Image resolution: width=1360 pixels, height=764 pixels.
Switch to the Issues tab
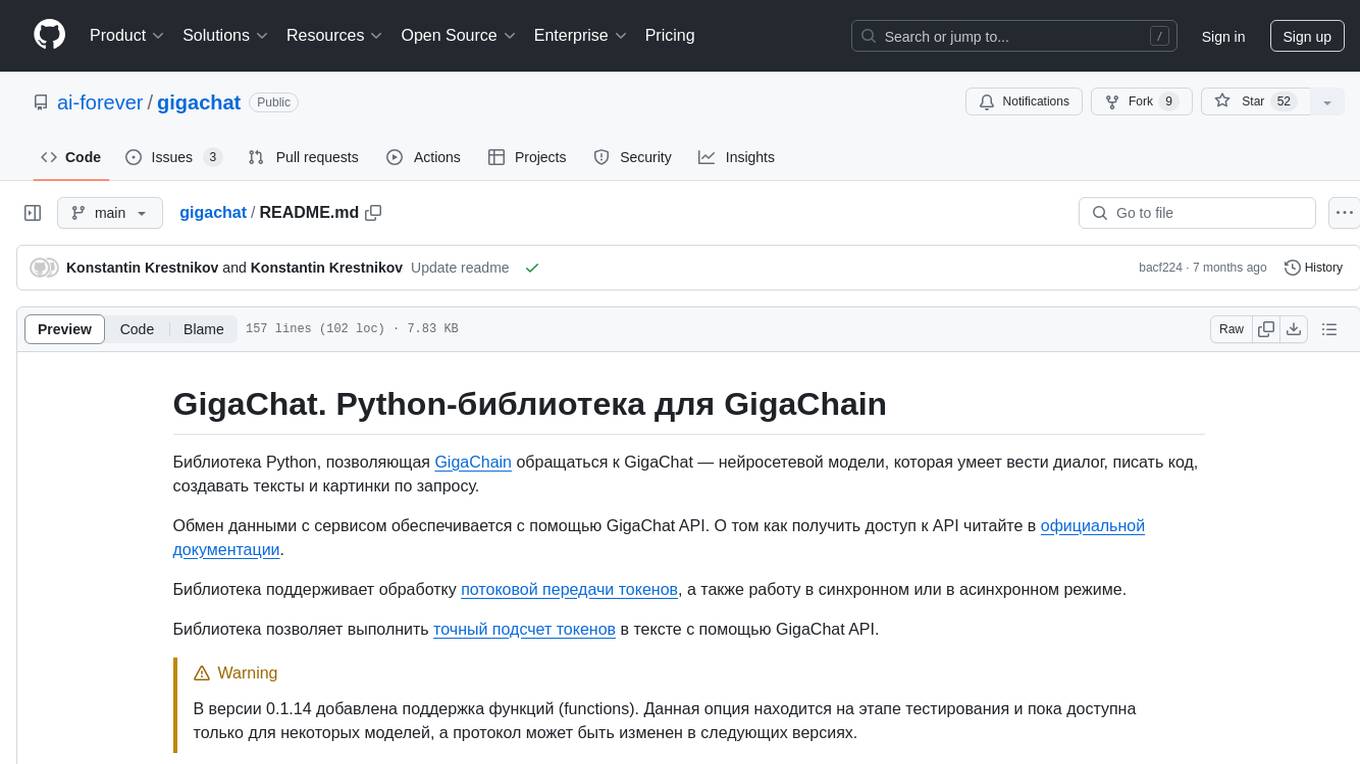point(173,157)
